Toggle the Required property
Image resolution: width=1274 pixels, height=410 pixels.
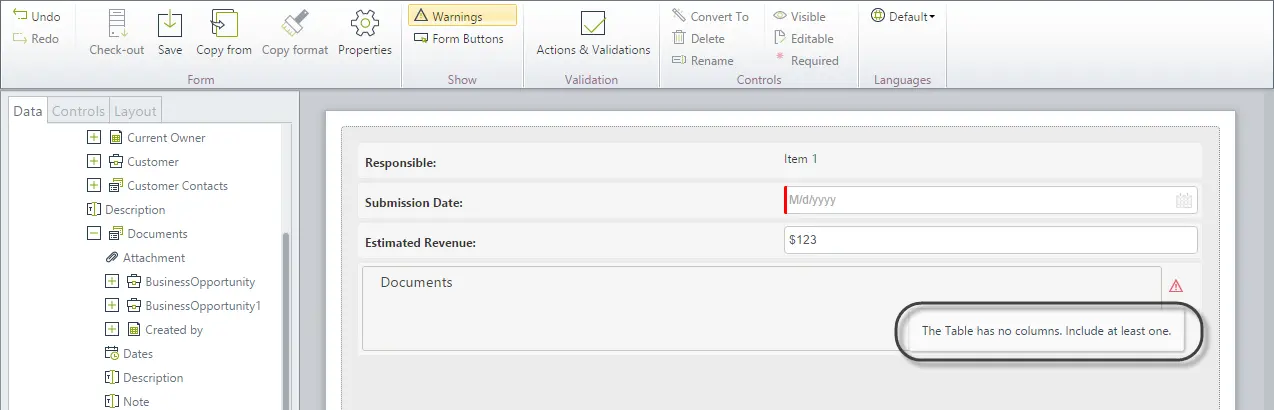tap(807, 61)
